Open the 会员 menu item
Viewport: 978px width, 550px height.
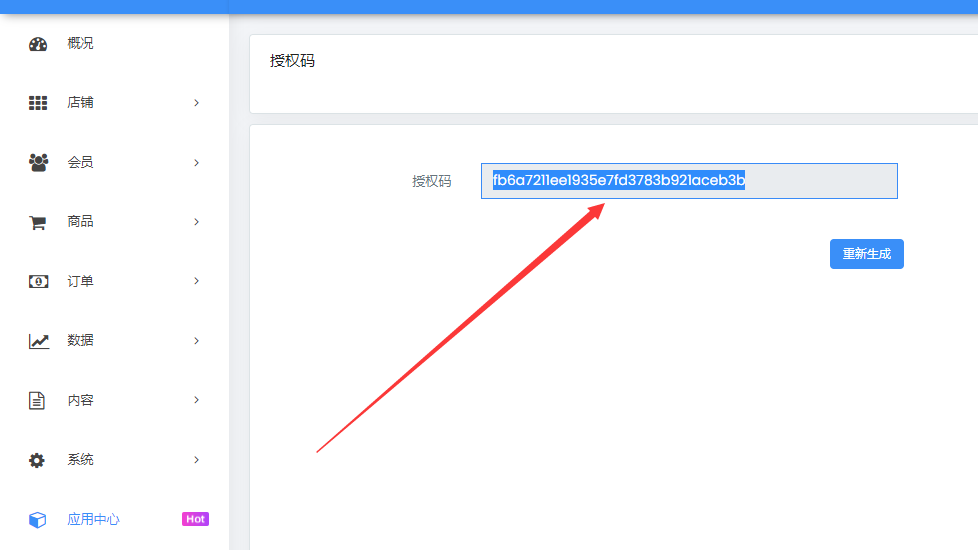click(x=80, y=162)
